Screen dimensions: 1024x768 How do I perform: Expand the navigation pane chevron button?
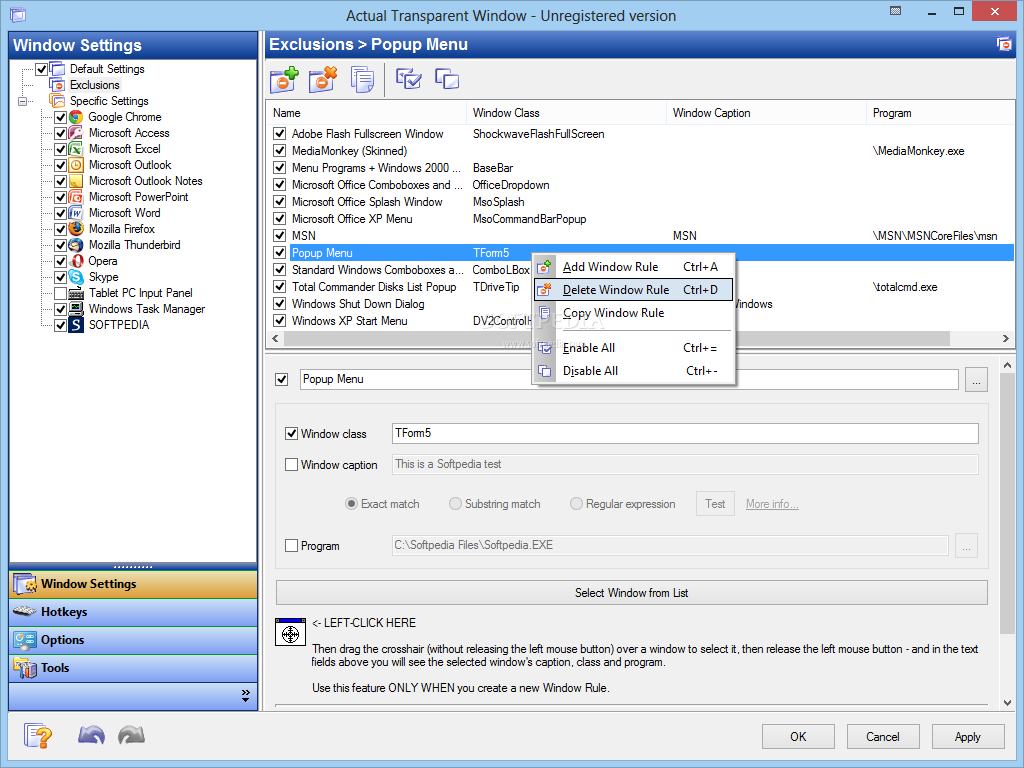[x=246, y=695]
